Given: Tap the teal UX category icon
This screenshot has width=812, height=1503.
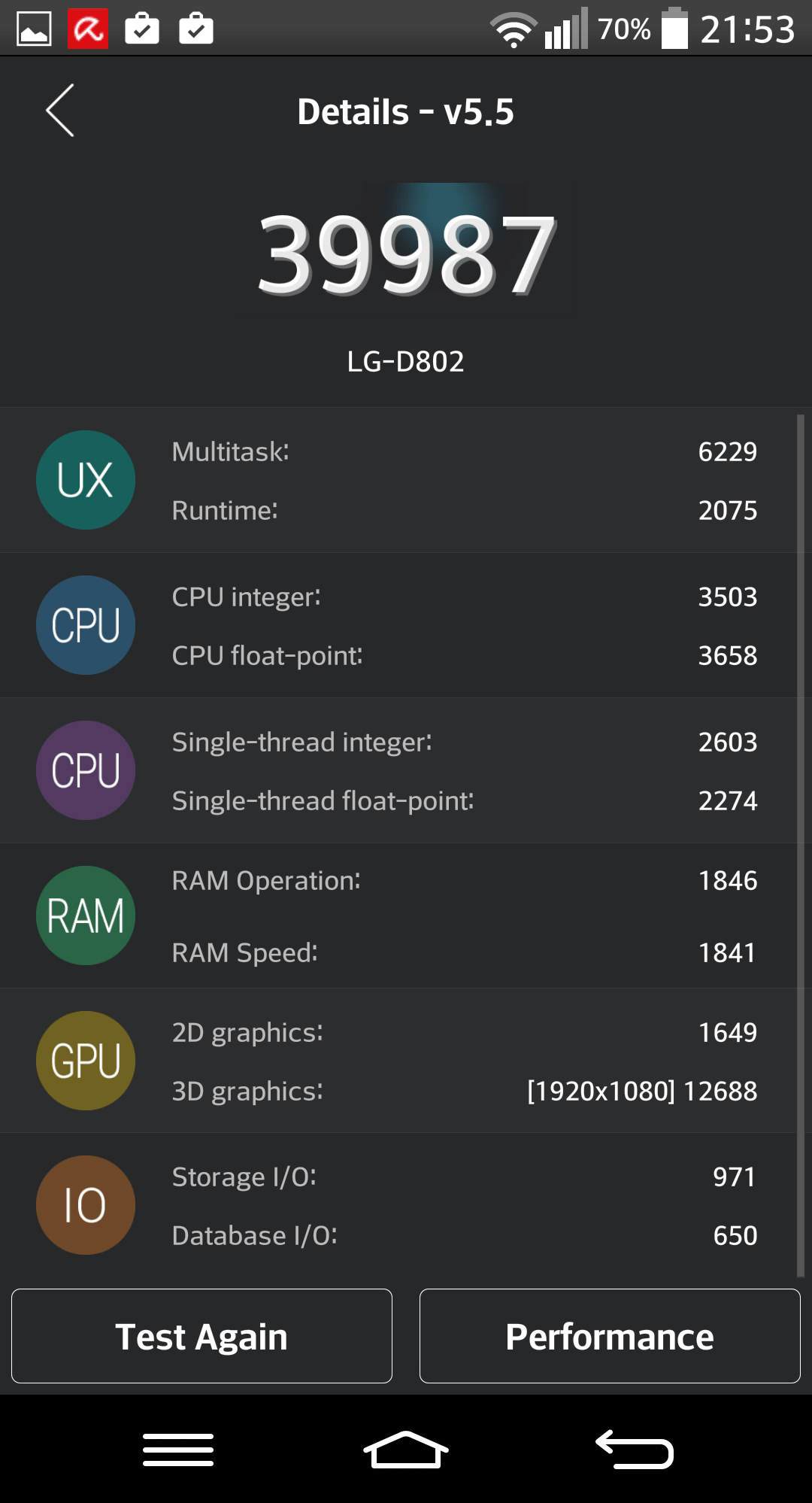Looking at the screenshot, I should 86,480.
